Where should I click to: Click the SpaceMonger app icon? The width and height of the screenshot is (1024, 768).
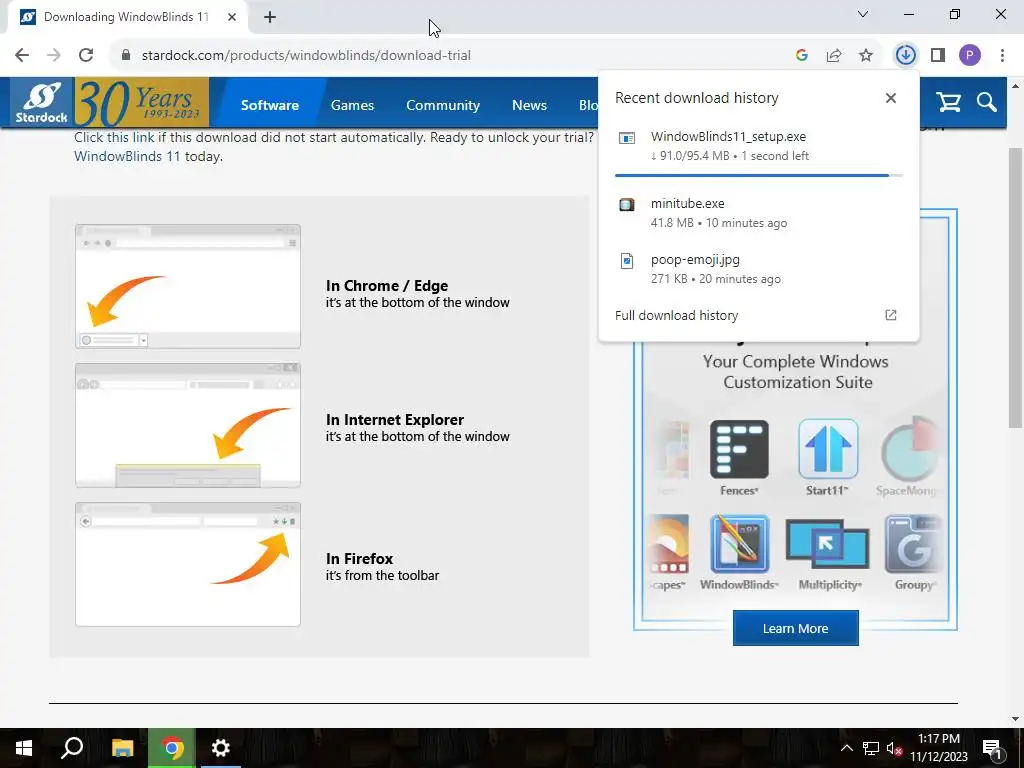[910, 450]
